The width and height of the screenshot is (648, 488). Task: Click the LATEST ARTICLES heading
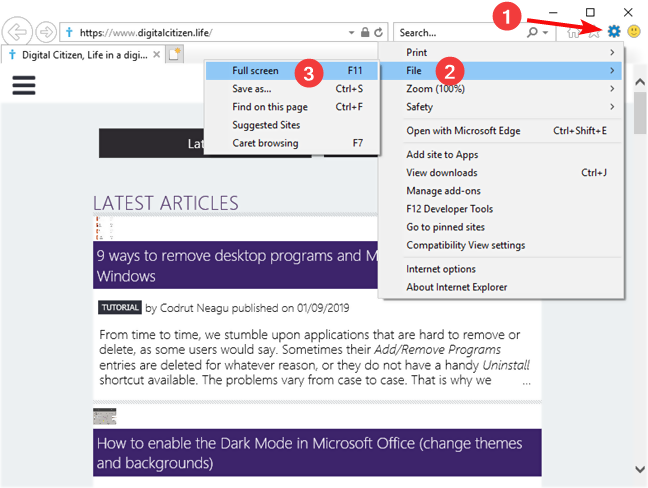166,203
